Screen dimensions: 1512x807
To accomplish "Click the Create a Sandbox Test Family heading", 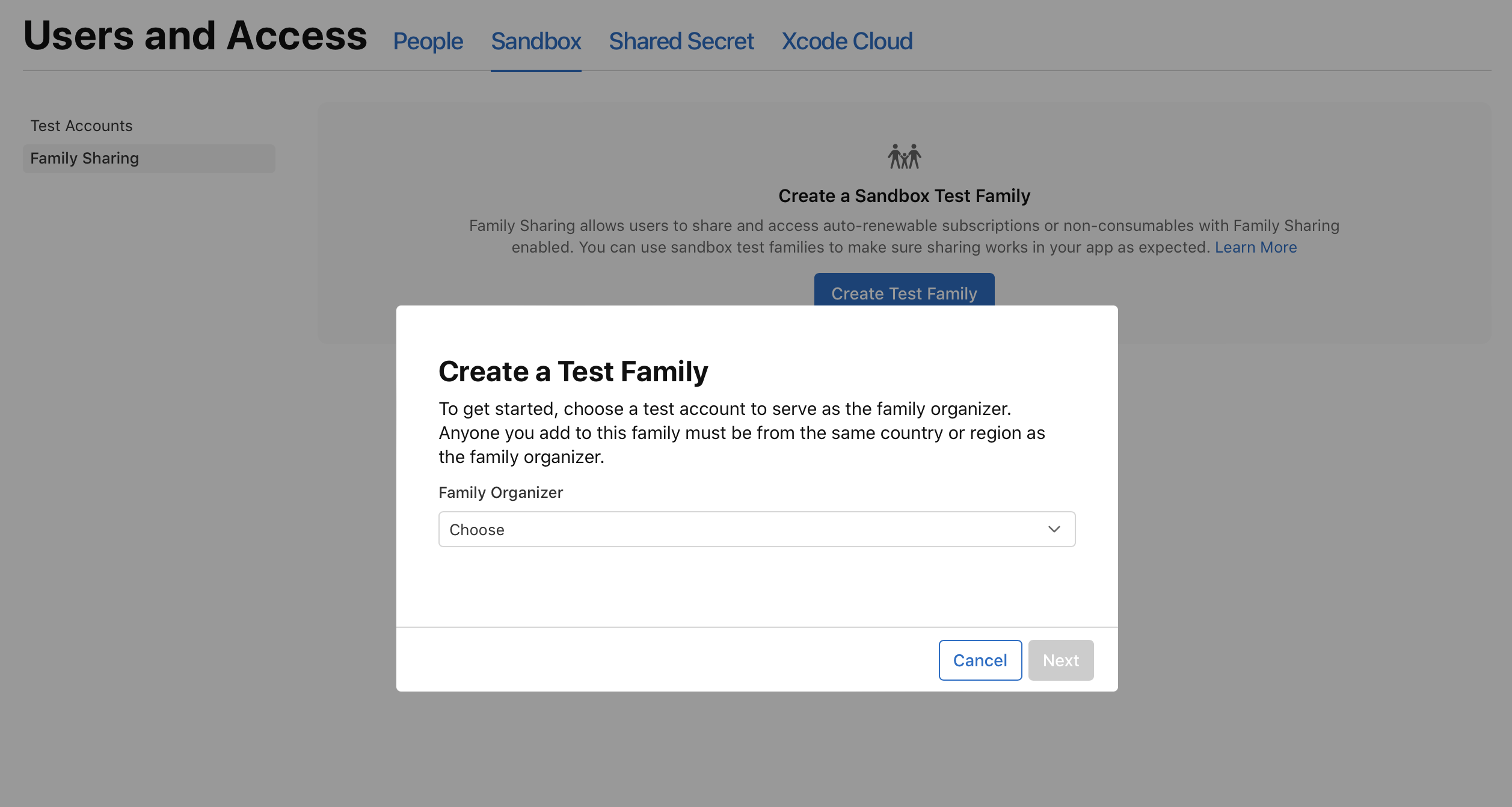I will 904,195.
